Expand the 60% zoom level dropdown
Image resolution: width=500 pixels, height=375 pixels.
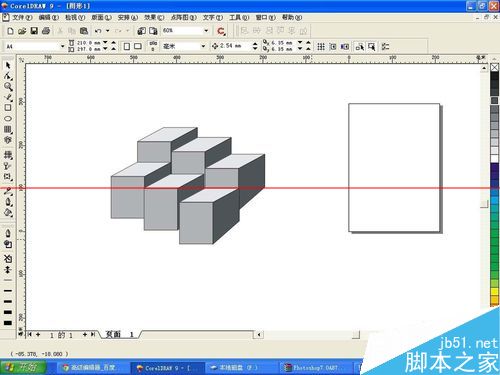click(x=206, y=31)
